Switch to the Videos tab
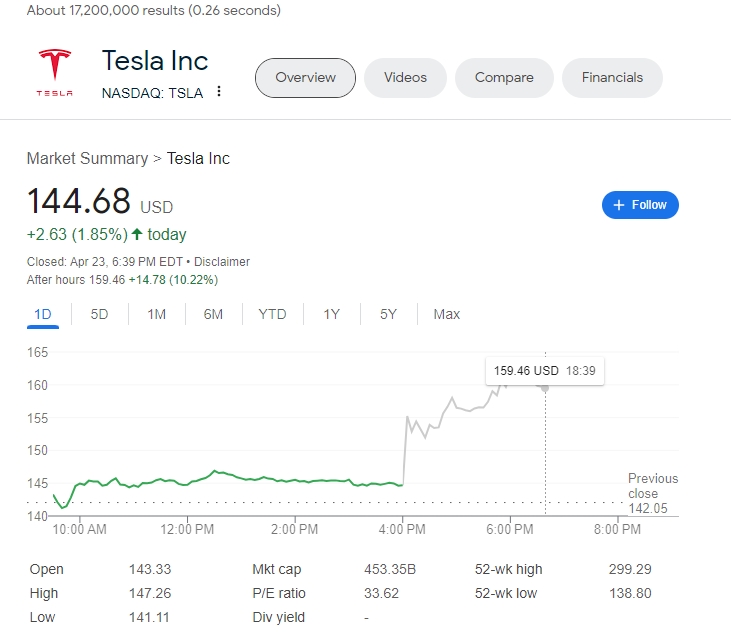The image size is (731, 635). click(405, 78)
